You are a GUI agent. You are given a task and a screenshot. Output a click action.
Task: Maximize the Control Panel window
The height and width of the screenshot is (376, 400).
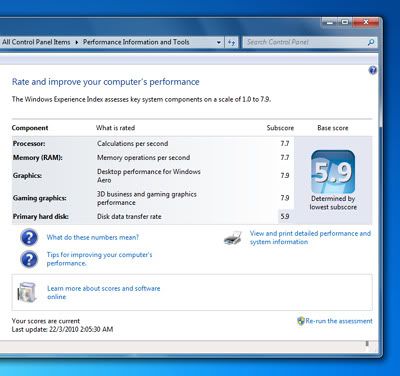point(345,23)
